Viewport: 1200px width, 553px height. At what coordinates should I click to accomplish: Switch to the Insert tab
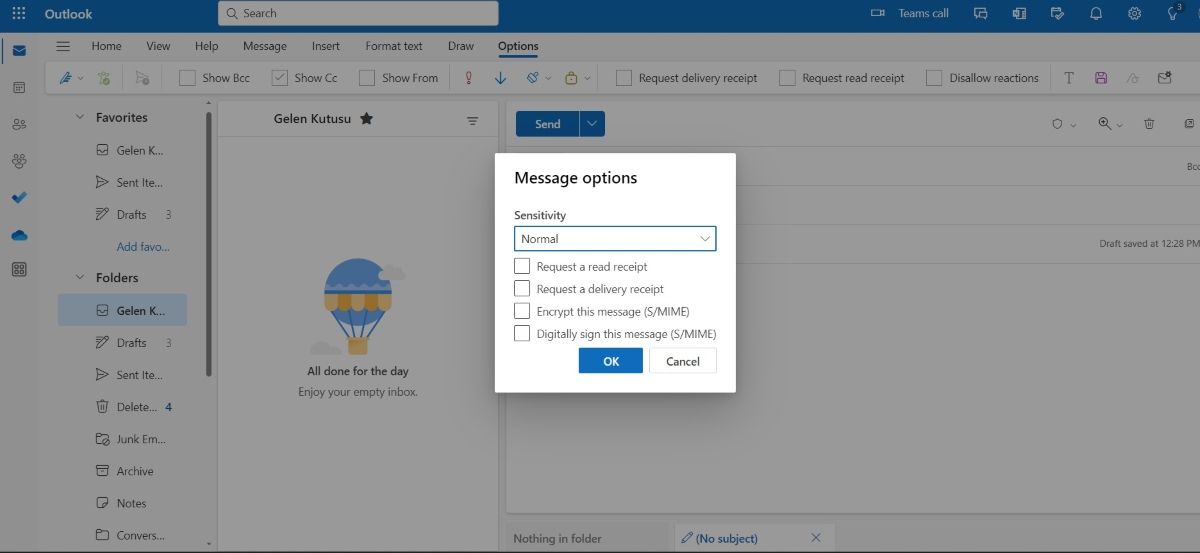point(325,46)
